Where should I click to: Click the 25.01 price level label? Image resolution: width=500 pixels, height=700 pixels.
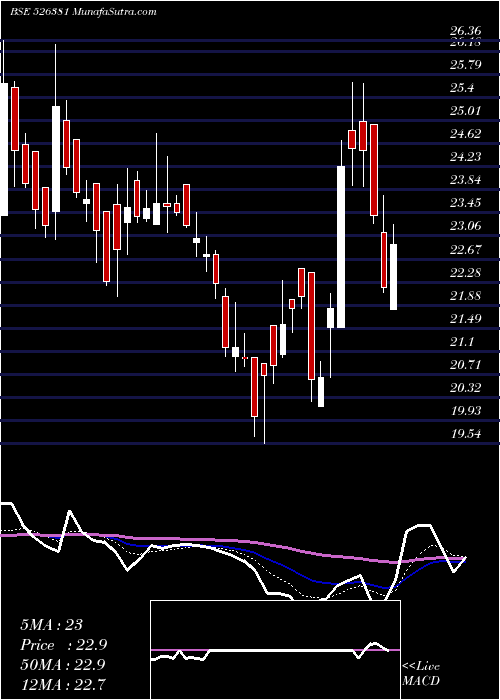466,111
